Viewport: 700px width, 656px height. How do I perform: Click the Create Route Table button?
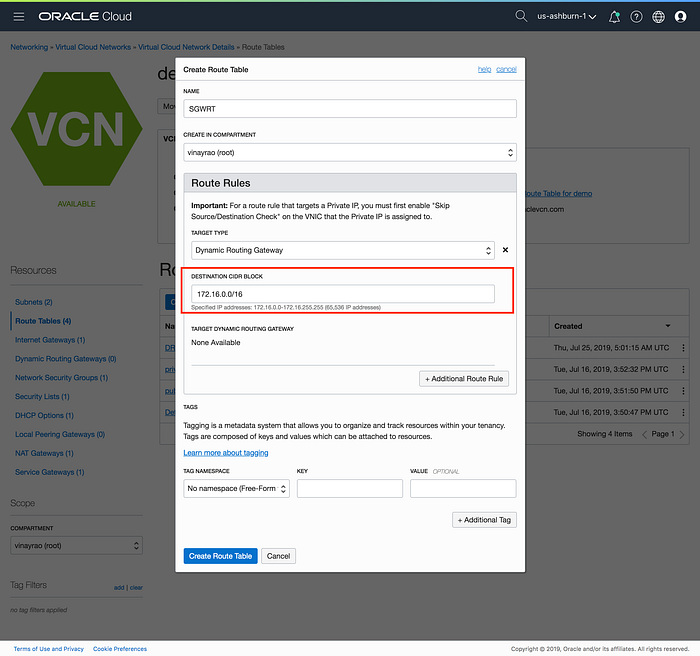click(221, 556)
